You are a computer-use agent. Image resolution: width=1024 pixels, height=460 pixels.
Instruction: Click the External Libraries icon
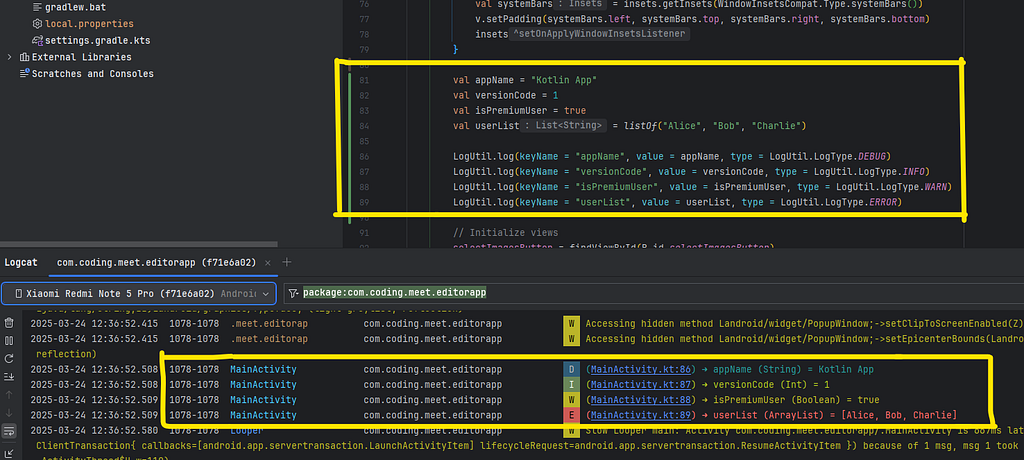25,57
